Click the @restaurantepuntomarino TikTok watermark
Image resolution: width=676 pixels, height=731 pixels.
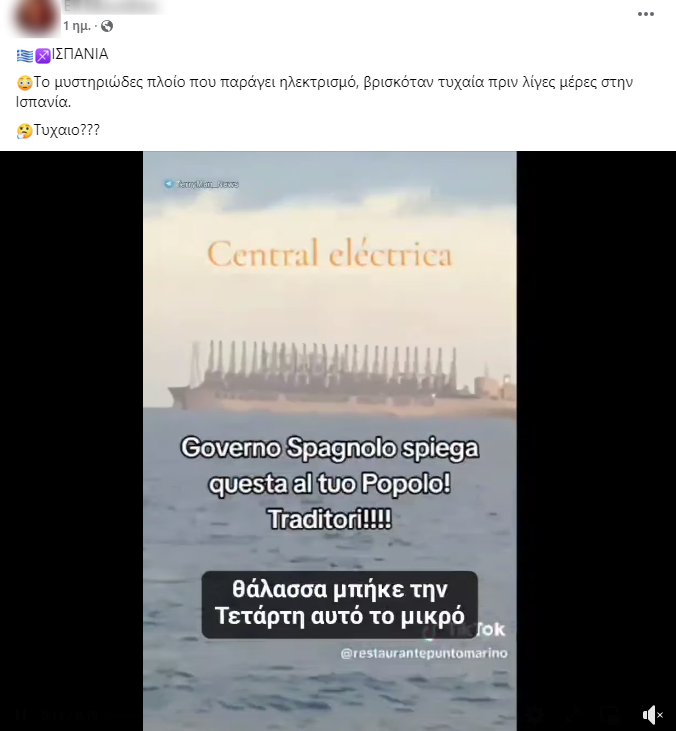[424, 653]
